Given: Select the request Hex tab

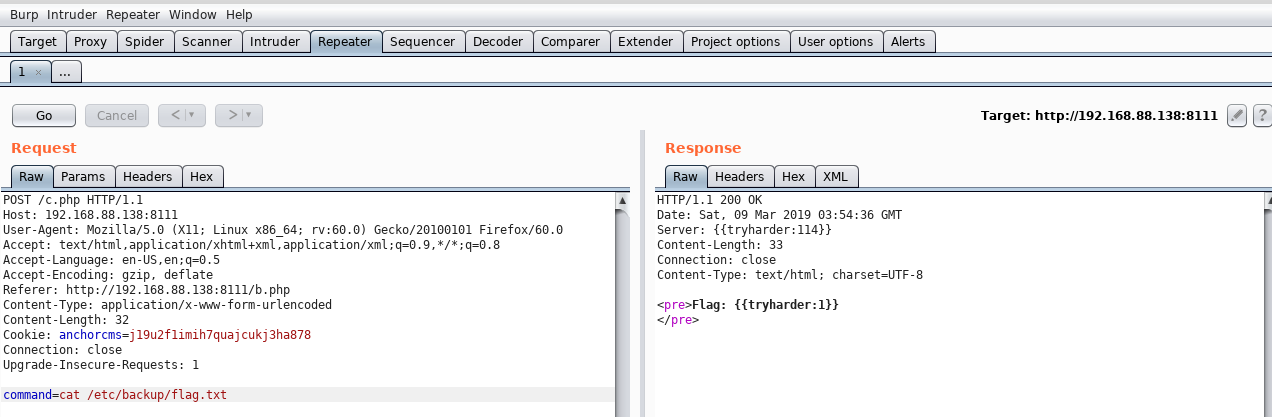Looking at the screenshot, I should pos(202,177).
